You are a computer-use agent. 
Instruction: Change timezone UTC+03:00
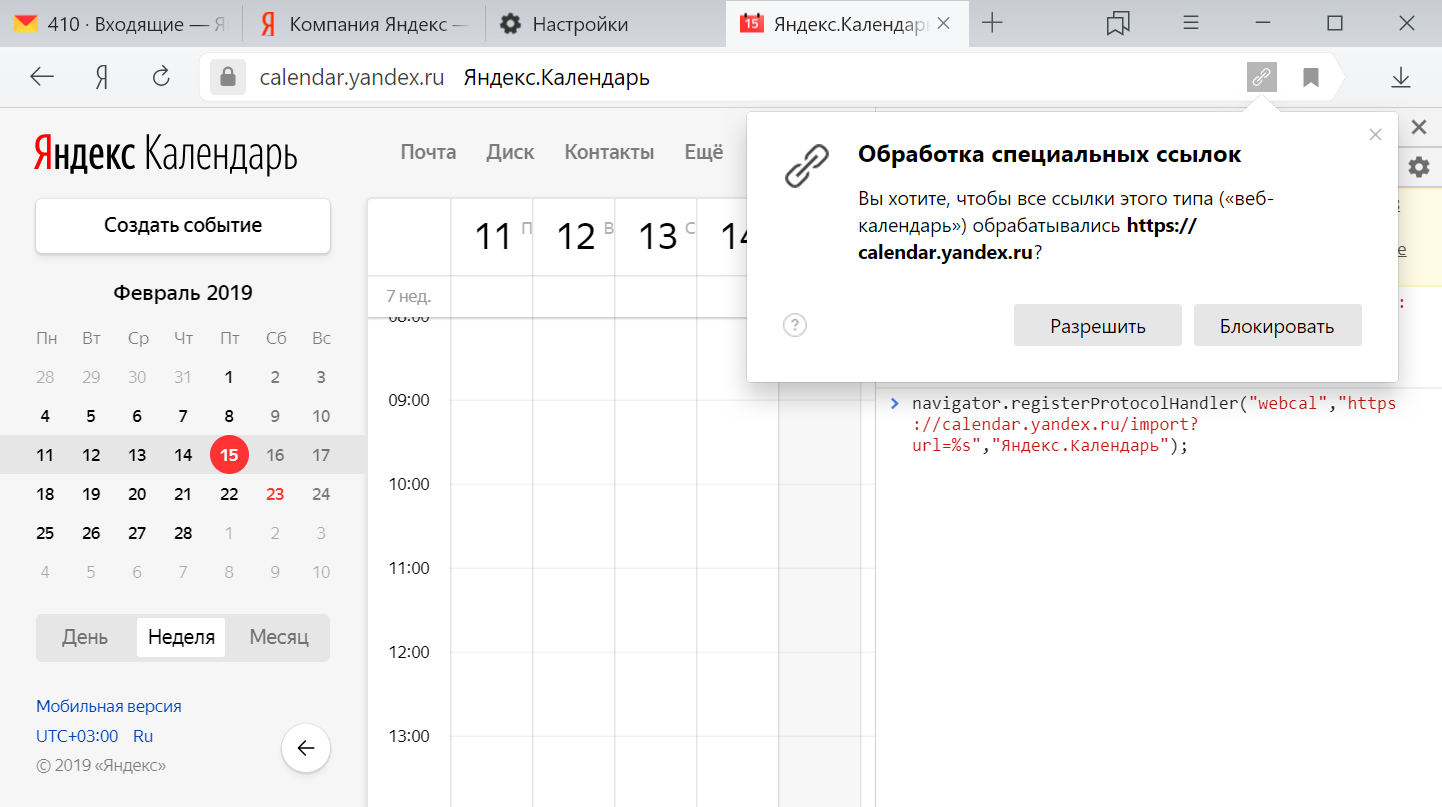[77, 736]
